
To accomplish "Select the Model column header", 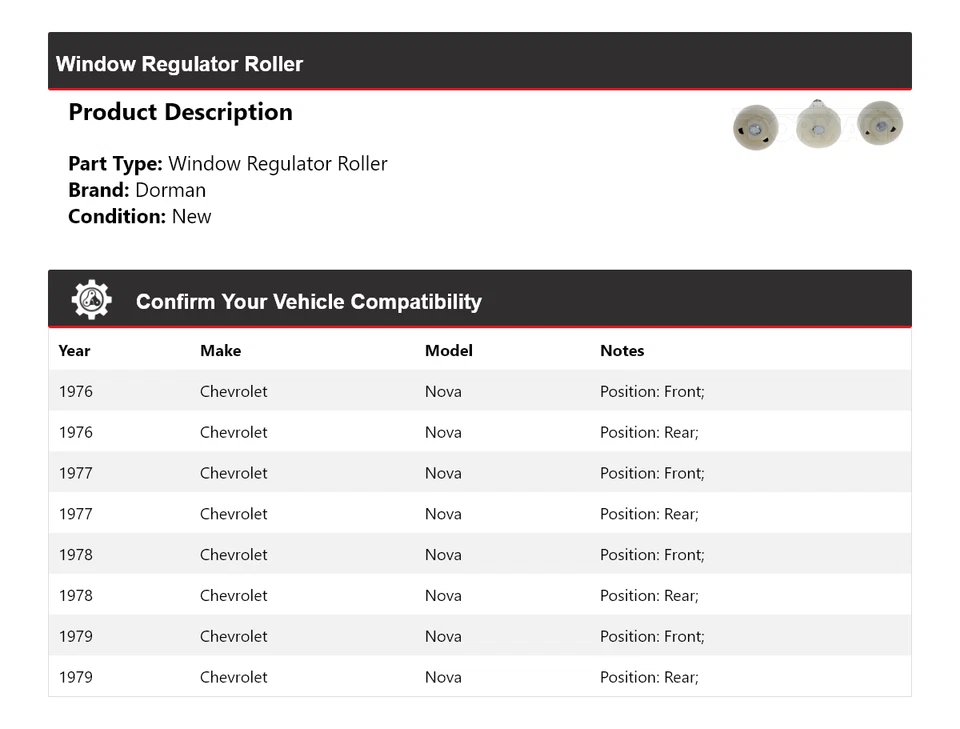I will pyautogui.click(x=448, y=351).
